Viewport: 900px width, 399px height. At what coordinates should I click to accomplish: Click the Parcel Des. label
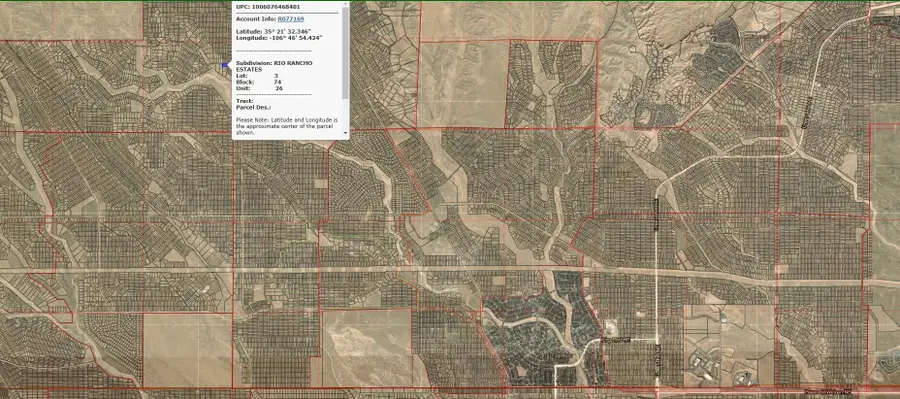254,107
